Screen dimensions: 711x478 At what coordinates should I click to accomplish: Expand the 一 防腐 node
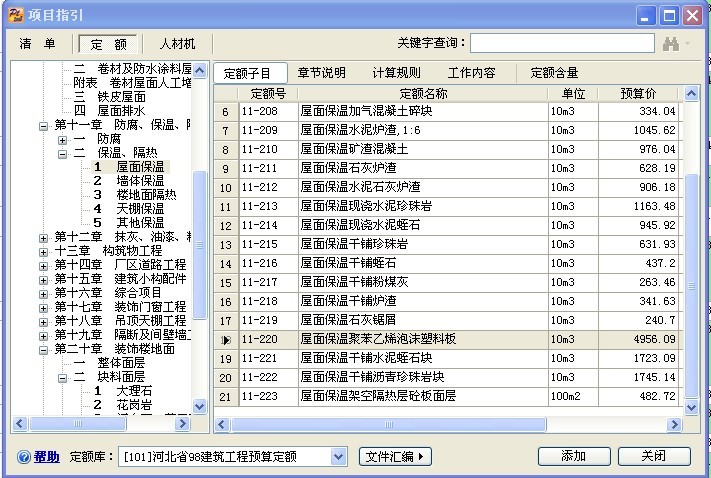63,140
